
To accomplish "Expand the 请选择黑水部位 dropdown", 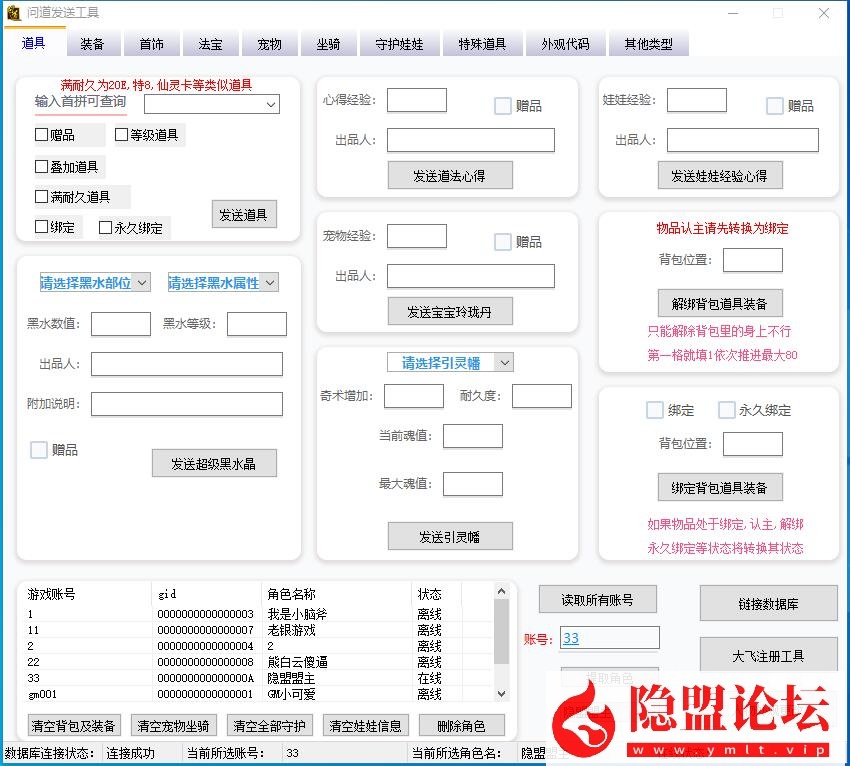I will click(x=94, y=283).
